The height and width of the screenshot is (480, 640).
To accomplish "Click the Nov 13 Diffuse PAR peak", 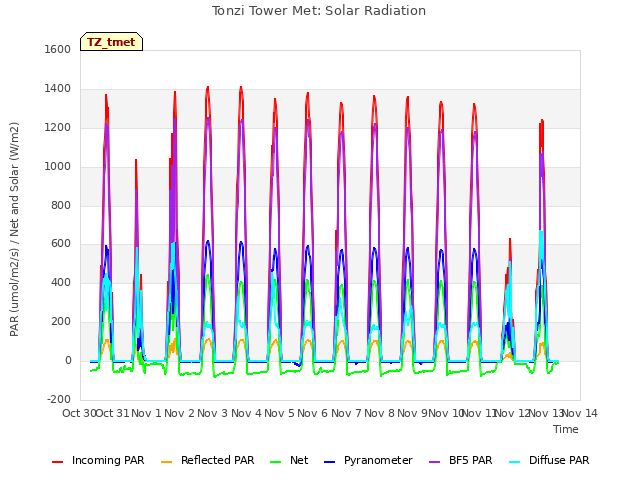I will pos(541,232).
